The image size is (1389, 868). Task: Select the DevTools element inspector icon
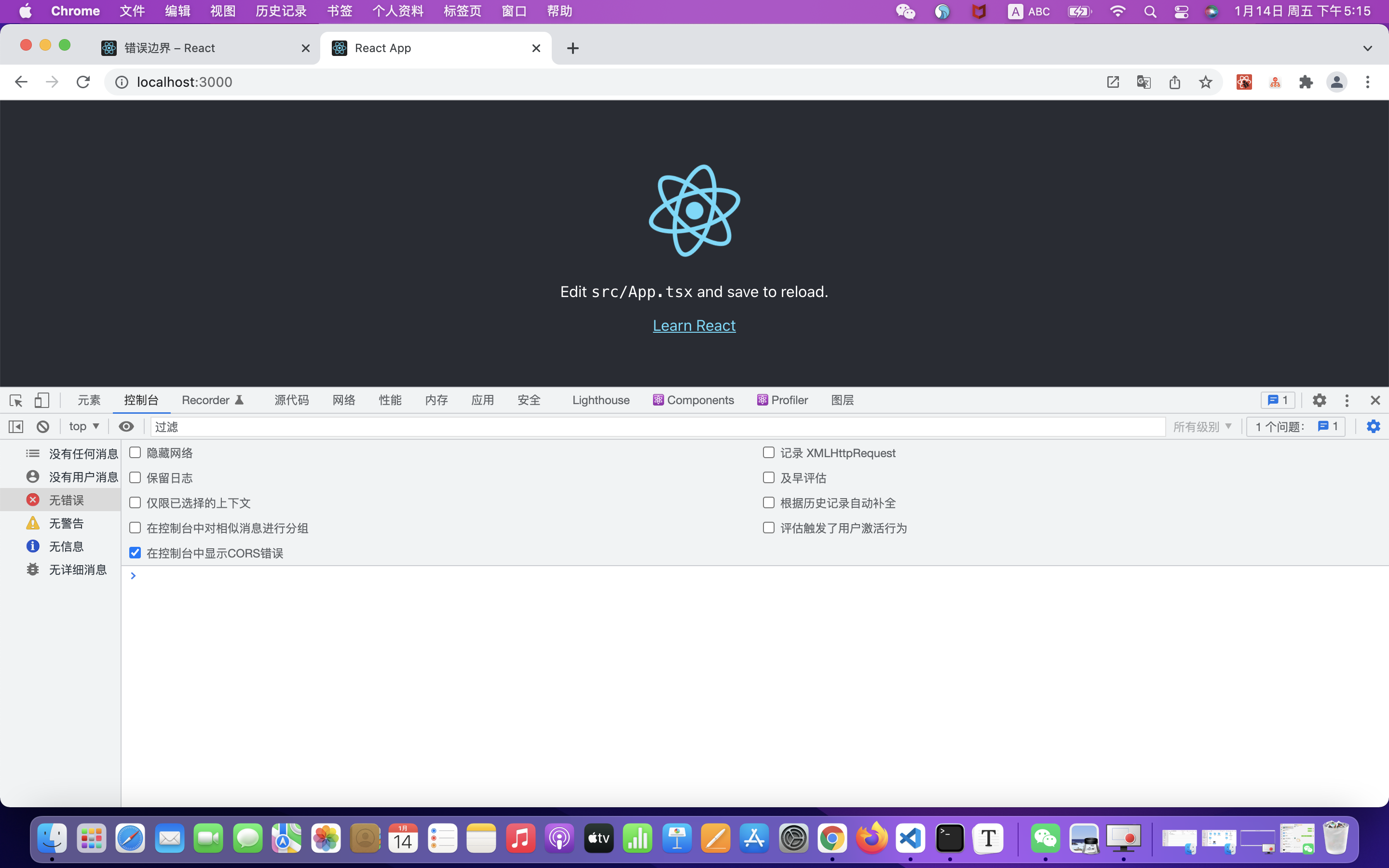(x=16, y=400)
